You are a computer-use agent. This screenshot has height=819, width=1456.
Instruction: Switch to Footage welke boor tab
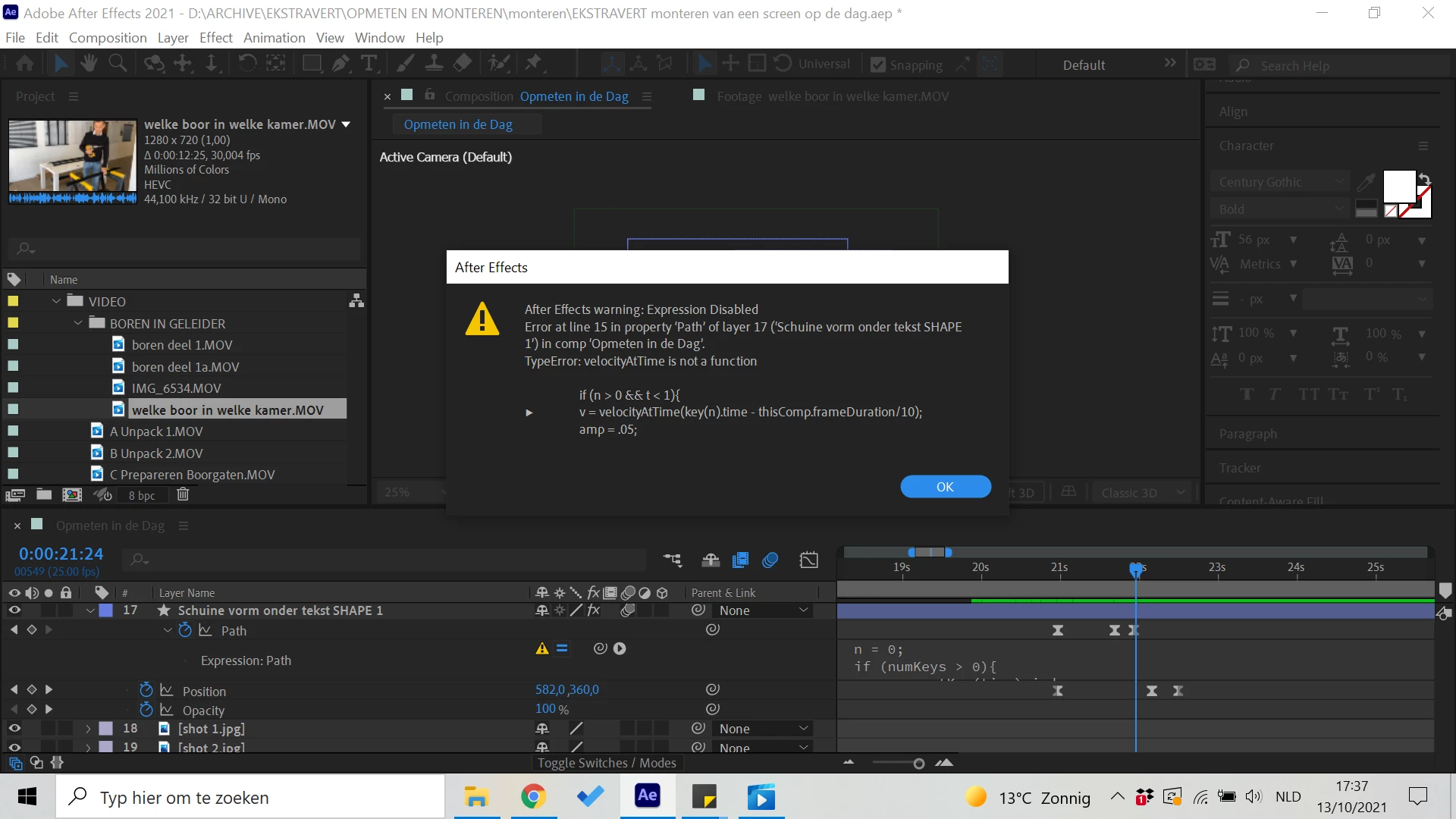point(832,96)
